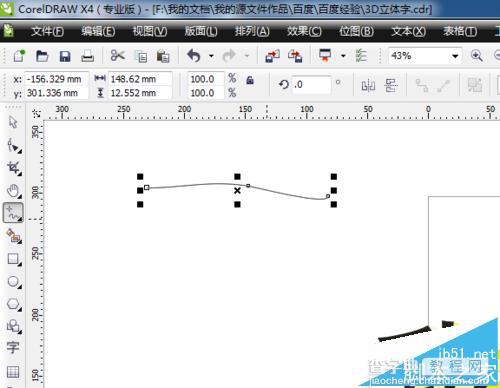The image size is (500, 388).
Task: Select the Ellipse tool
Action: [14, 282]
